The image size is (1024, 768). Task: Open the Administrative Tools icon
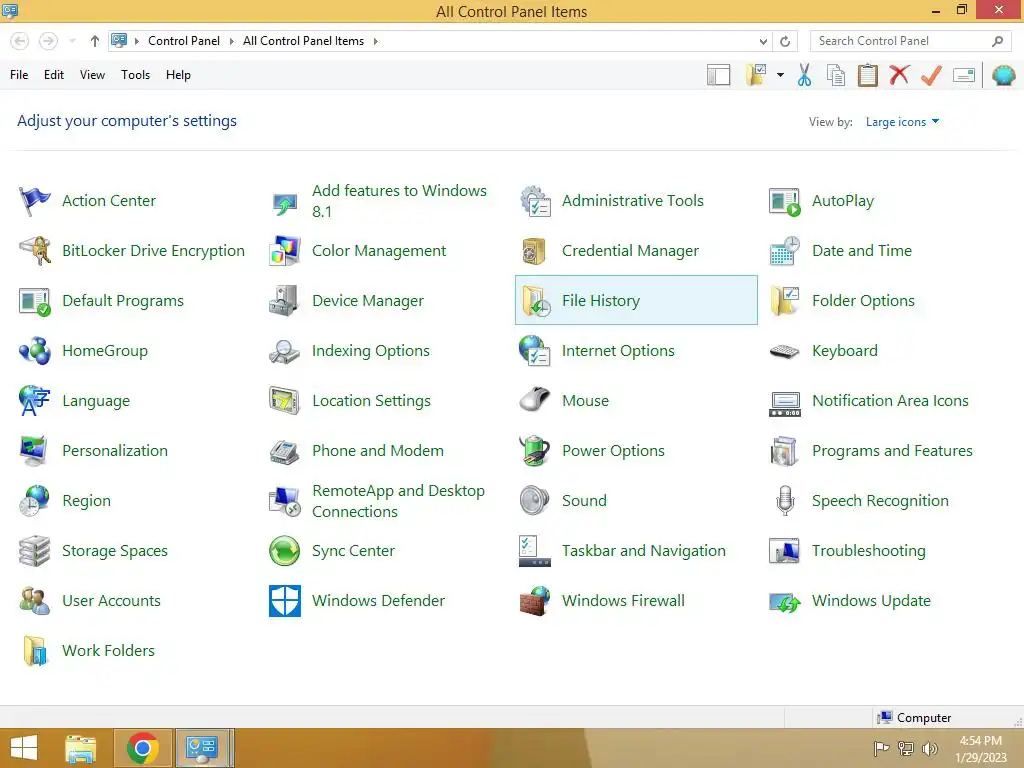click(535, 201)
